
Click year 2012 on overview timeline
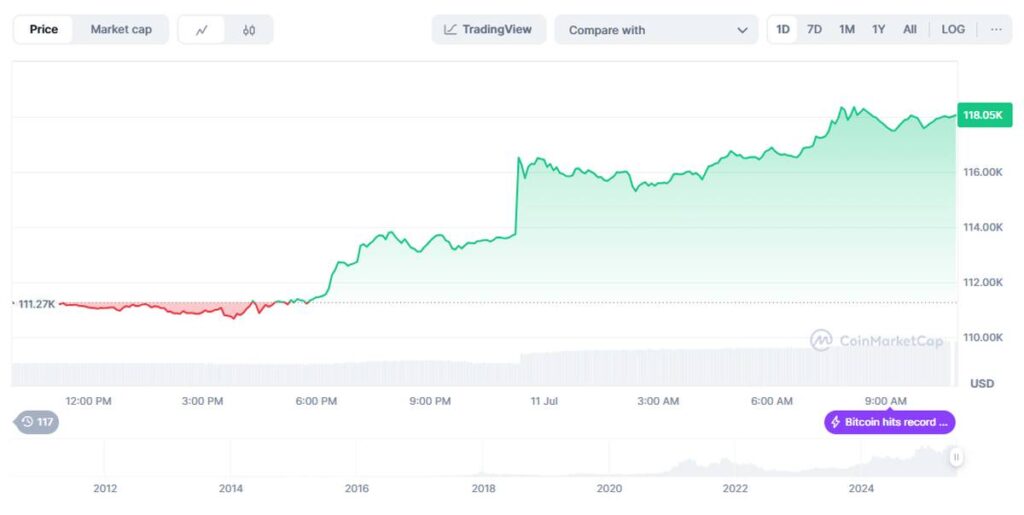click(105, 488)
